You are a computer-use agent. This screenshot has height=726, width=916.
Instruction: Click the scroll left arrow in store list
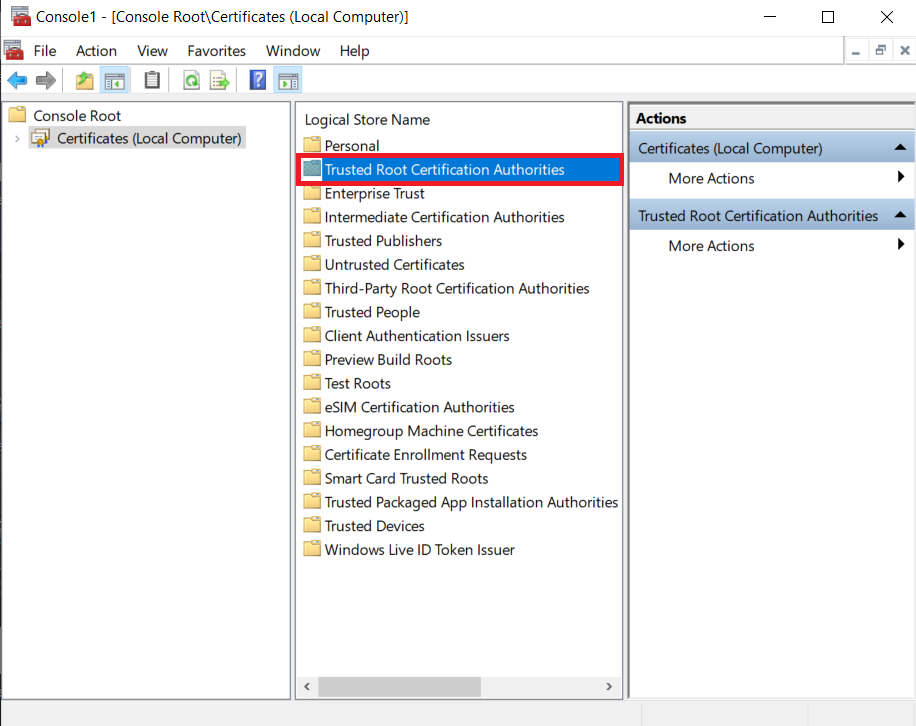[x=307, y=686]
